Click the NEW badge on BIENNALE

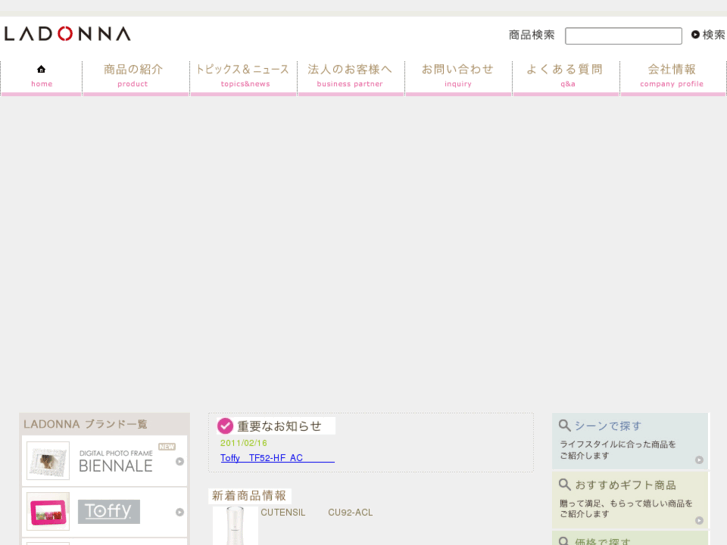pos(167,447)
